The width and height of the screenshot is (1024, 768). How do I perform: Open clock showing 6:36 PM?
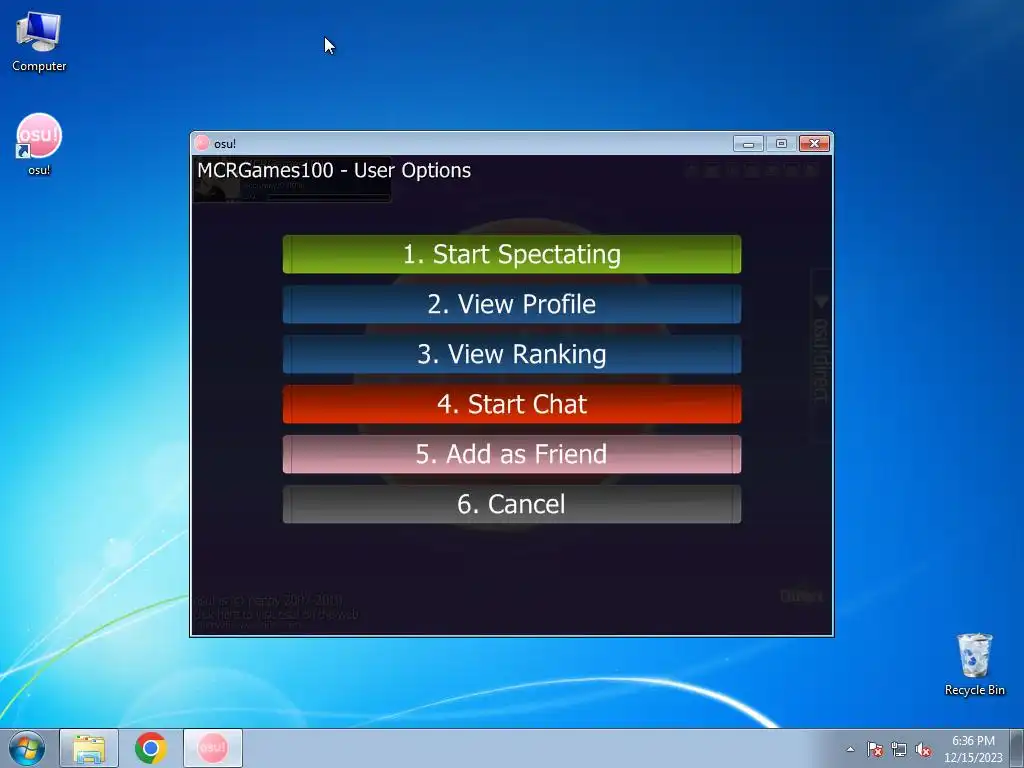tap(973, 749)
